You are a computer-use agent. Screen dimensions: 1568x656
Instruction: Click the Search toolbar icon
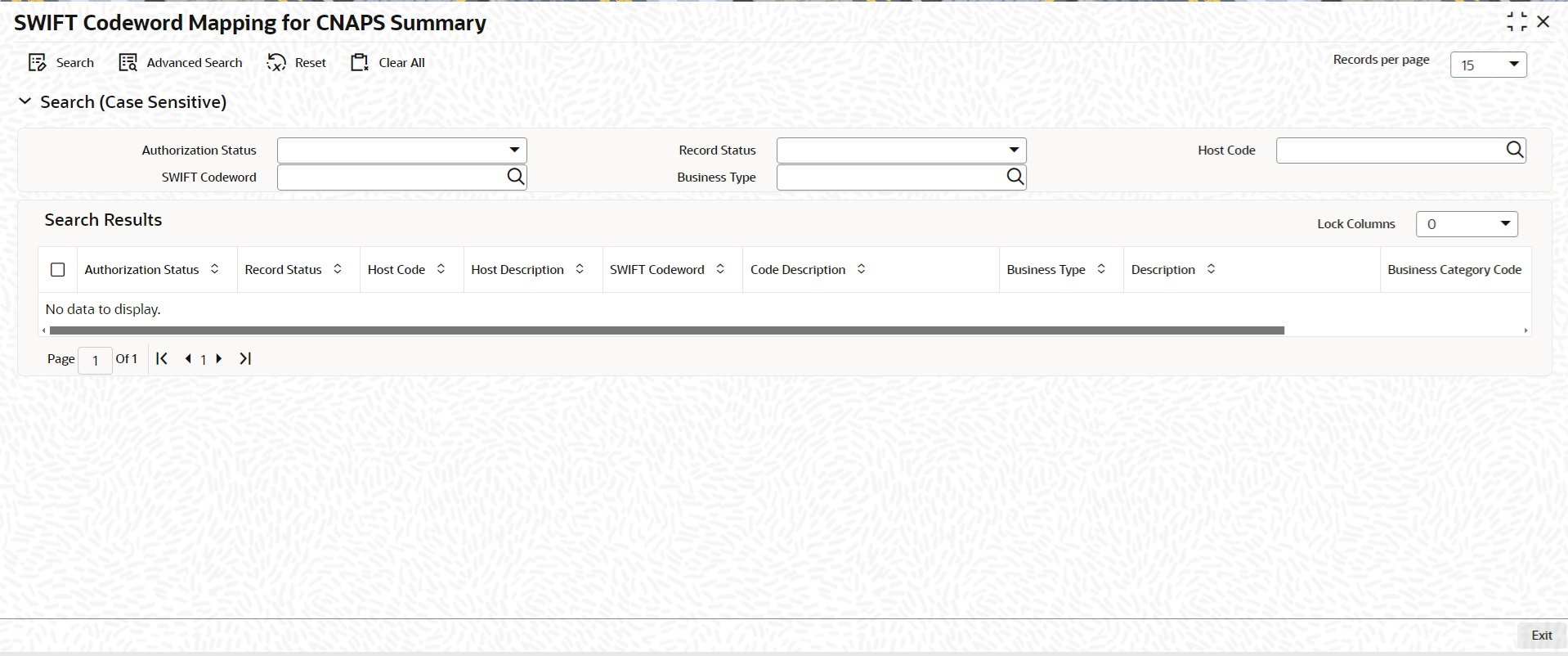click(38, 63)
